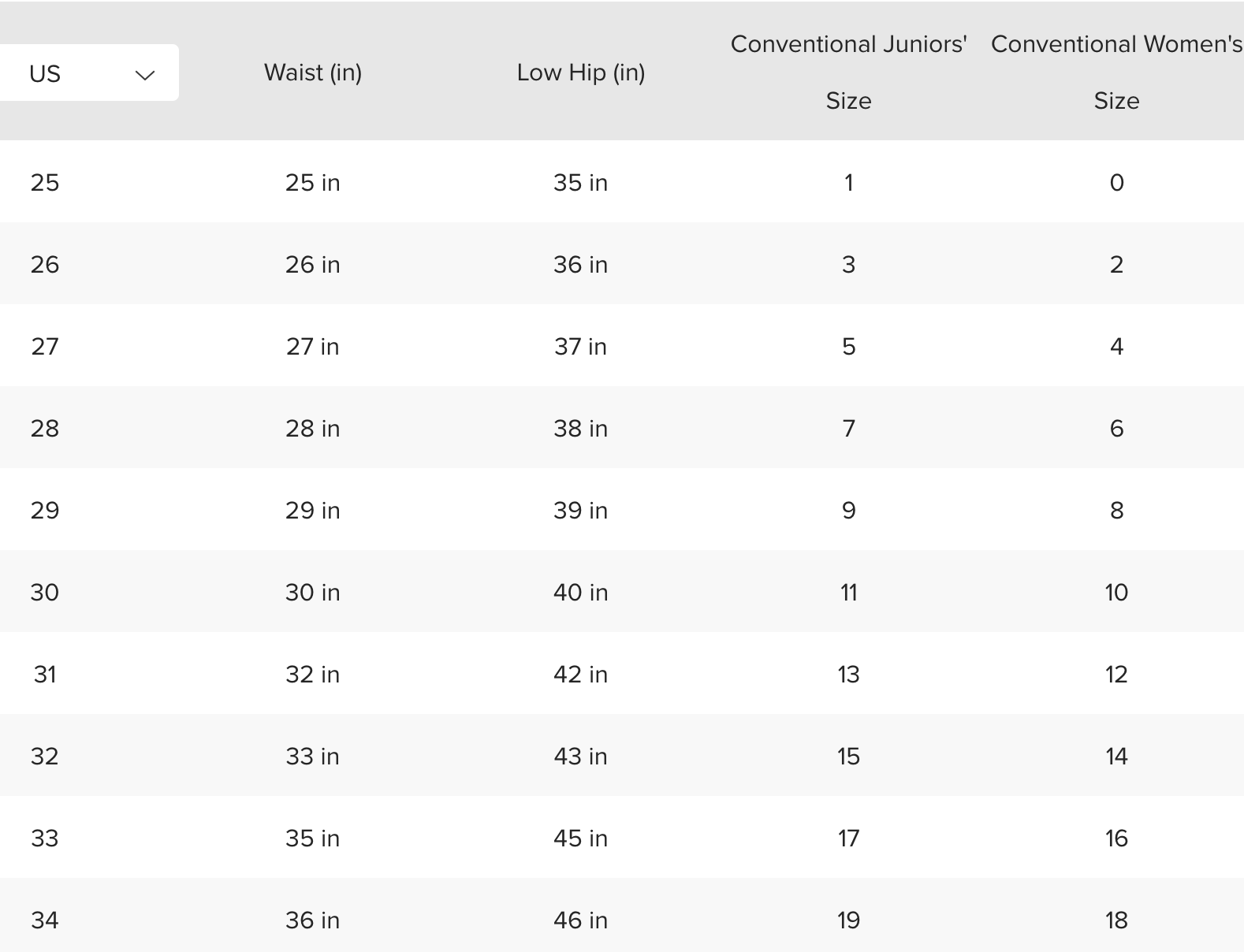Click the 33 in waist cell
This screenshot has width=1244, height=952.
click(x=313, y=757)
